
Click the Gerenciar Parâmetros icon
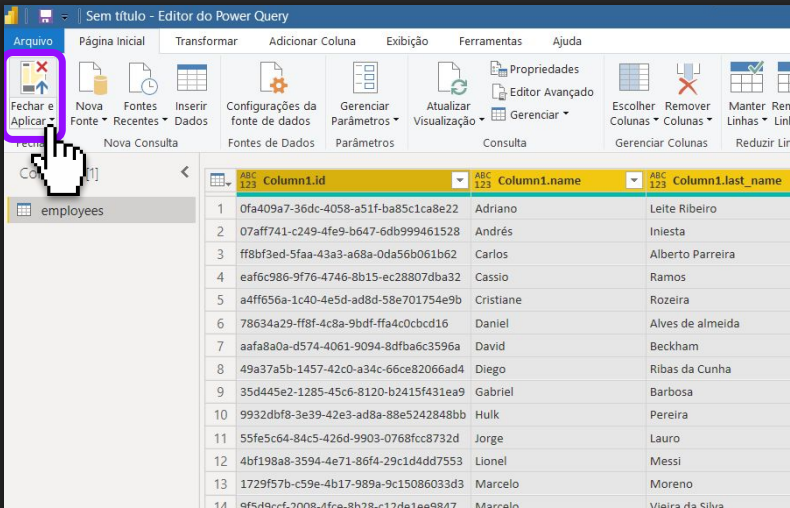[365, 78]
